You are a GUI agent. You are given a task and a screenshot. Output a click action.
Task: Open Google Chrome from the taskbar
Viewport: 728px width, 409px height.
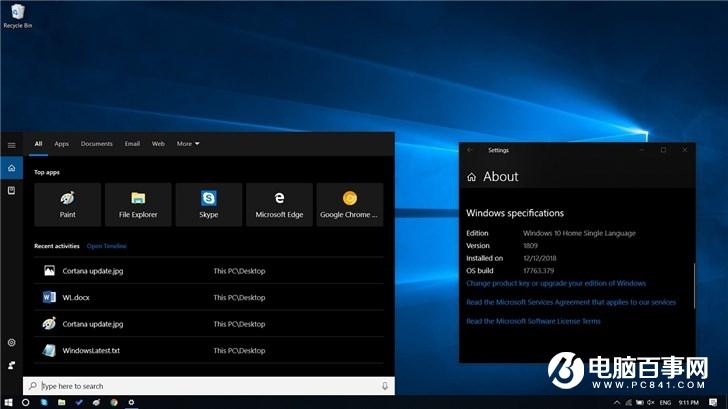point(114,403)
